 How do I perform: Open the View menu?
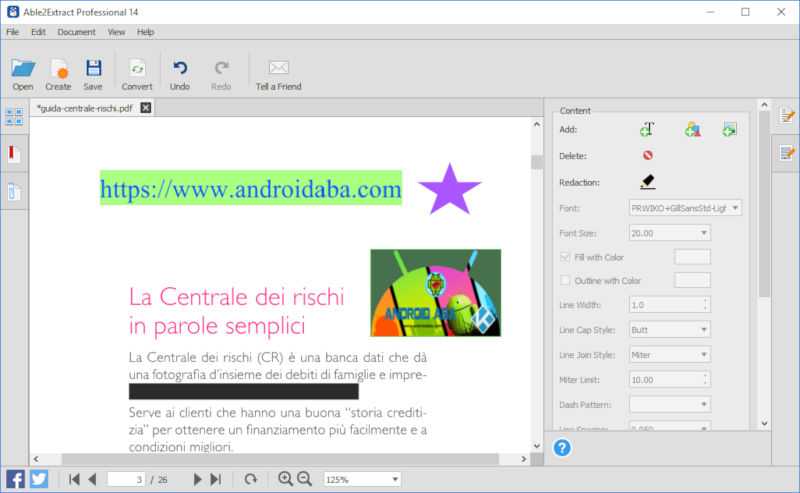pyautogui.click(x=116, y=32)
